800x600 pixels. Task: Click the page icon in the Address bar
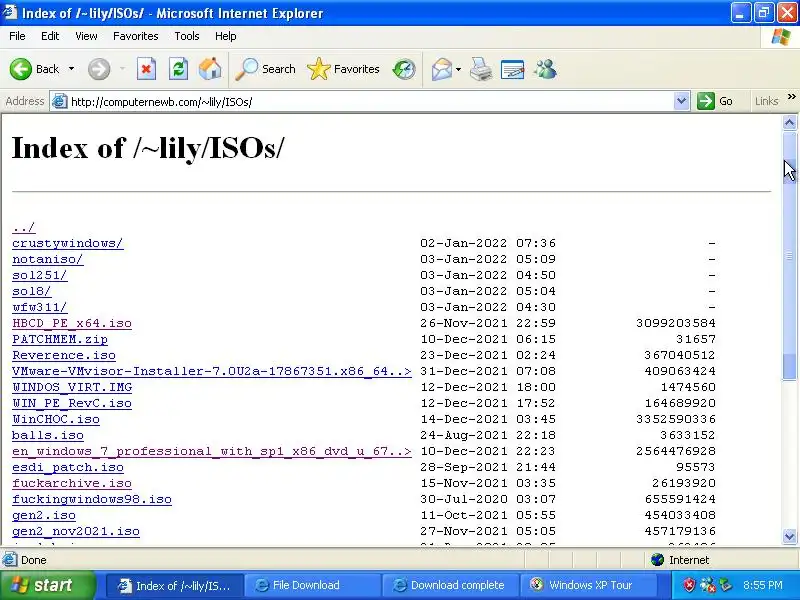click(60, 102)
